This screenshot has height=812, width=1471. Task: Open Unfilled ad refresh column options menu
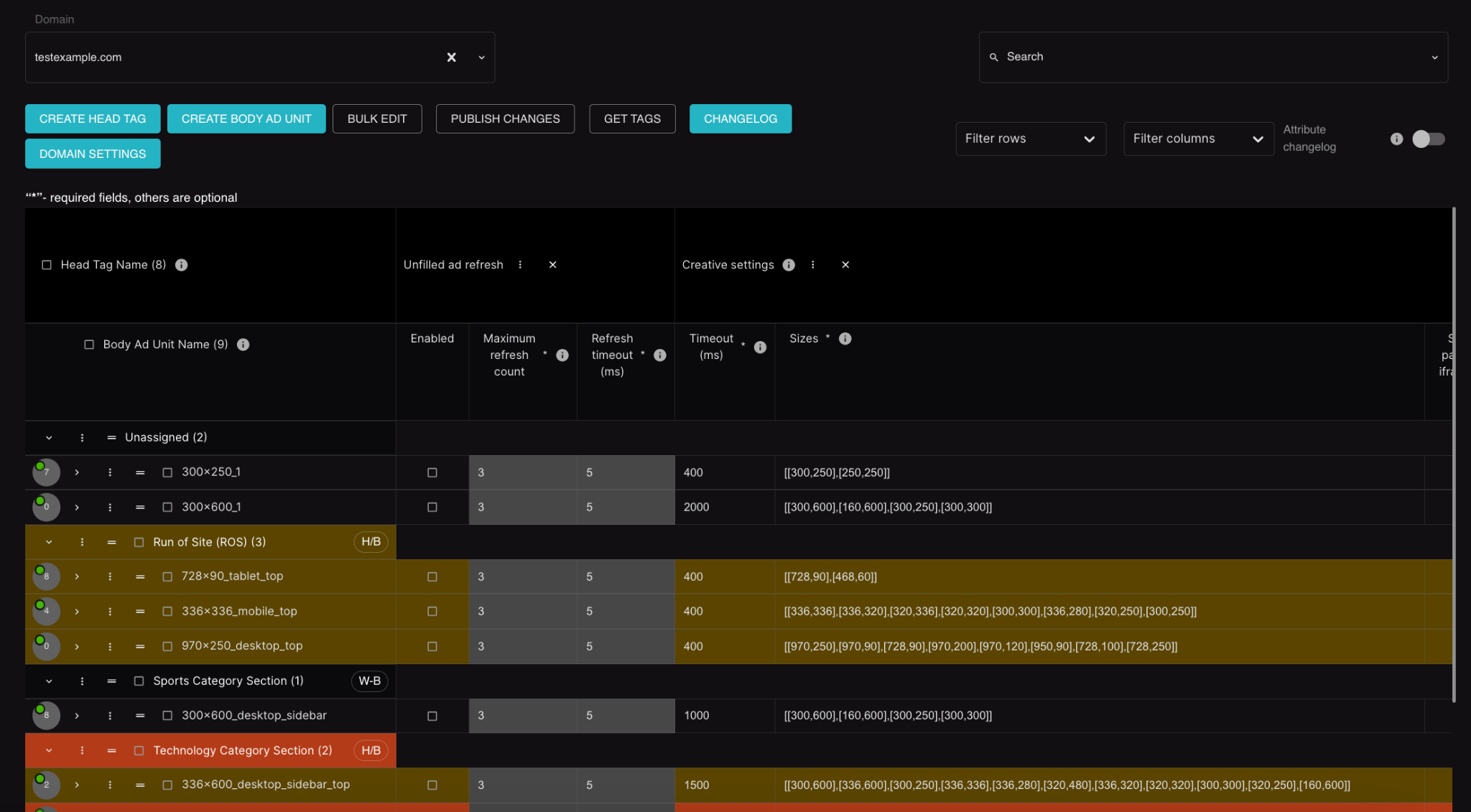point(520,265)
